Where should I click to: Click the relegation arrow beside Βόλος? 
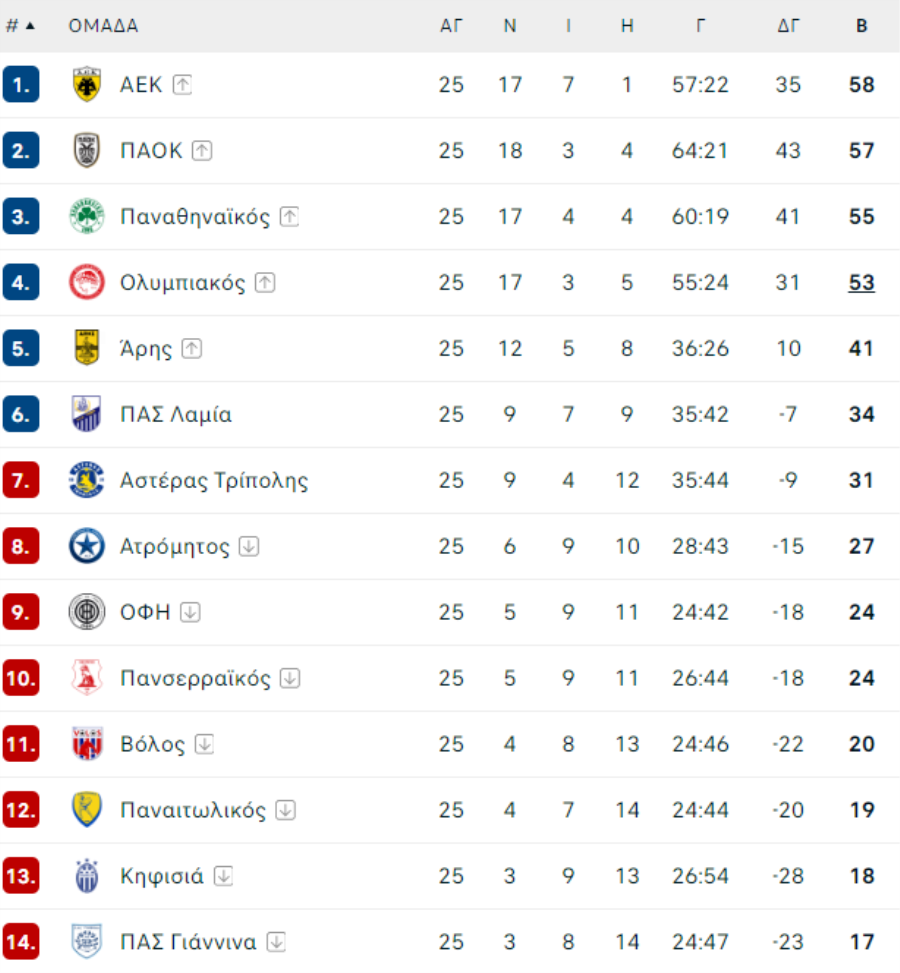point(205,744)
